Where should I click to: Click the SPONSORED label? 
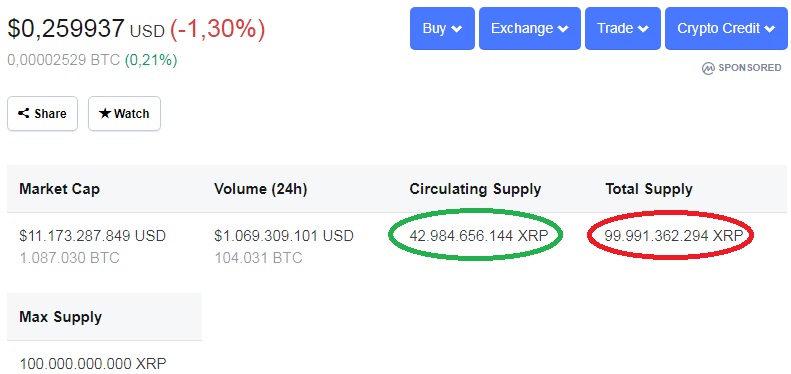coord(750,68)
